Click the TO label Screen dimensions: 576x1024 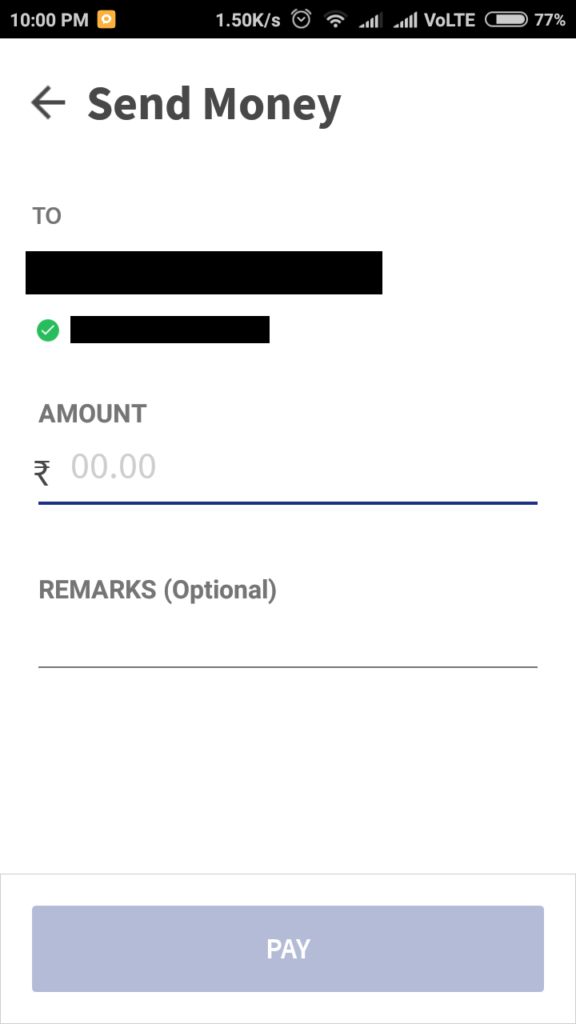(46, 215)
